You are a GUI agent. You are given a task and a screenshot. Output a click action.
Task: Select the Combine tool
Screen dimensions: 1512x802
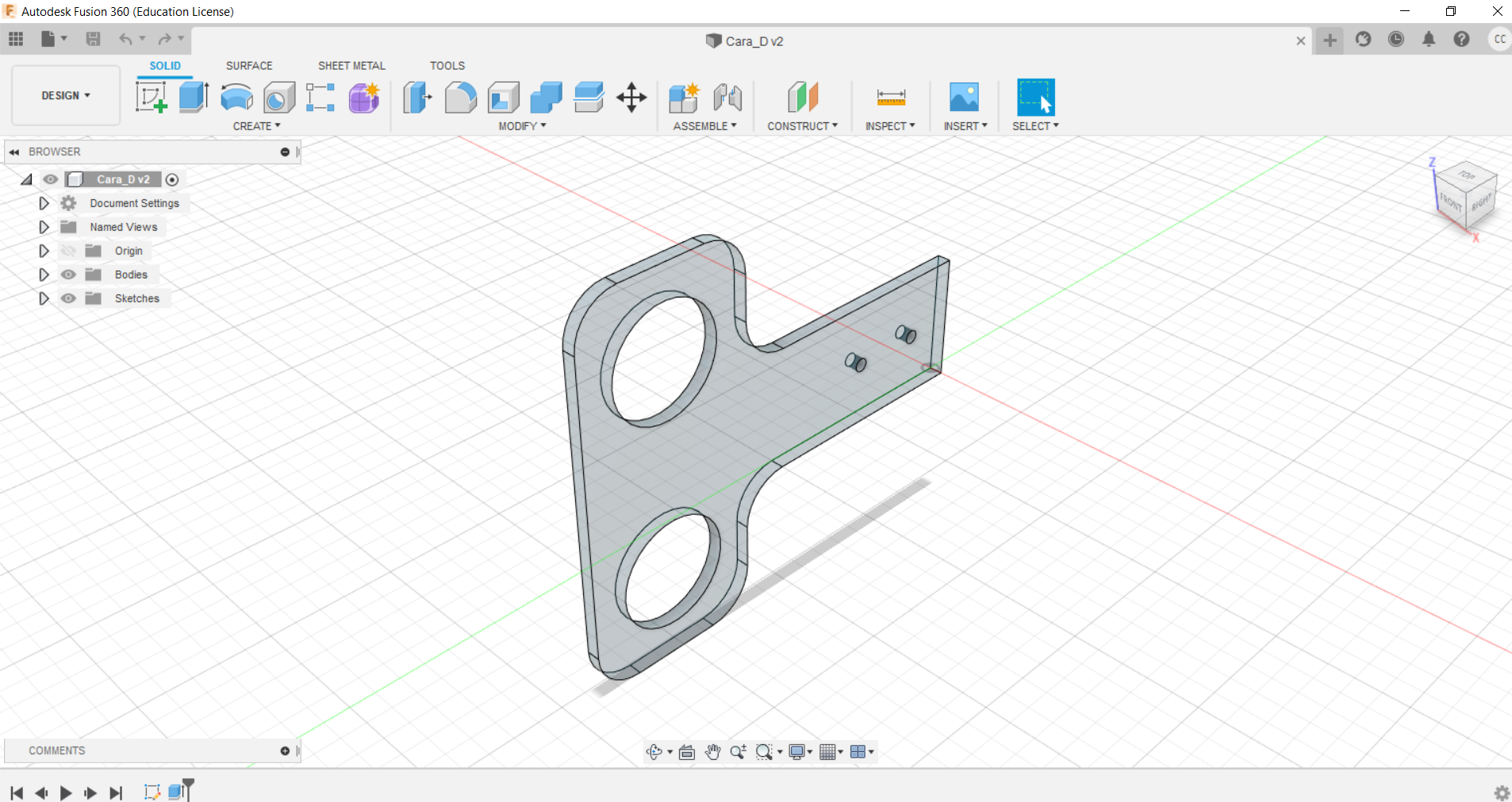(x=546, y=98)
